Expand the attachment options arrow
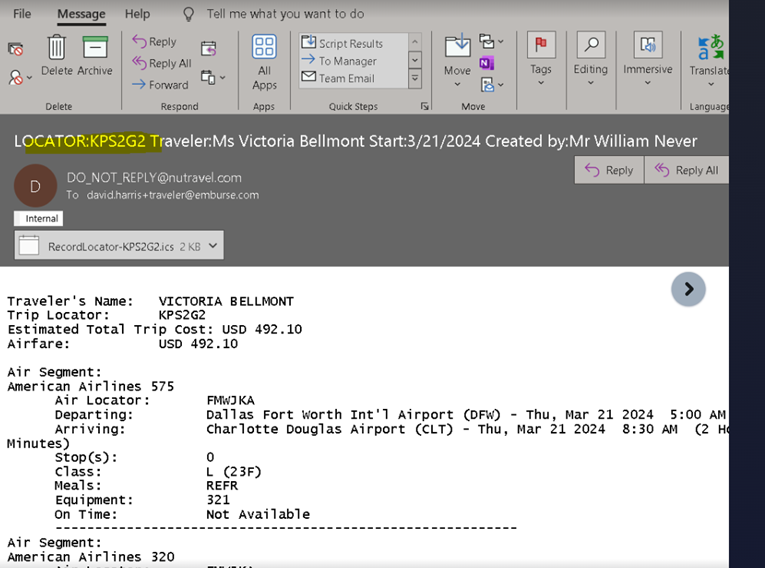The height and width of the screenshot is (568, 765). point(213,245)
